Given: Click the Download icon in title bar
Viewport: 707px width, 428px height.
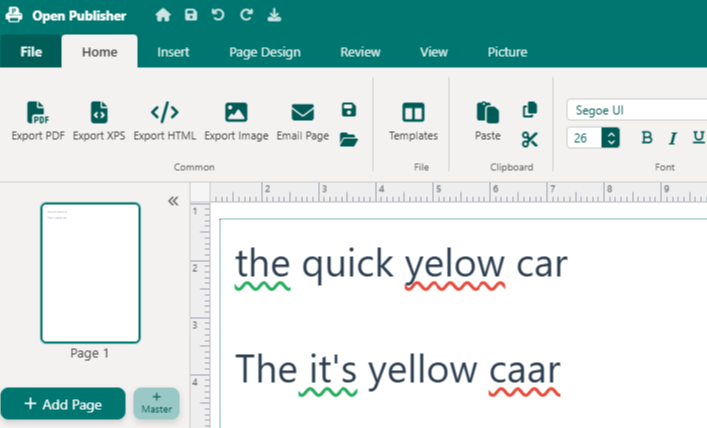Looking at the screenshot, I should click(x=274, y=15).
